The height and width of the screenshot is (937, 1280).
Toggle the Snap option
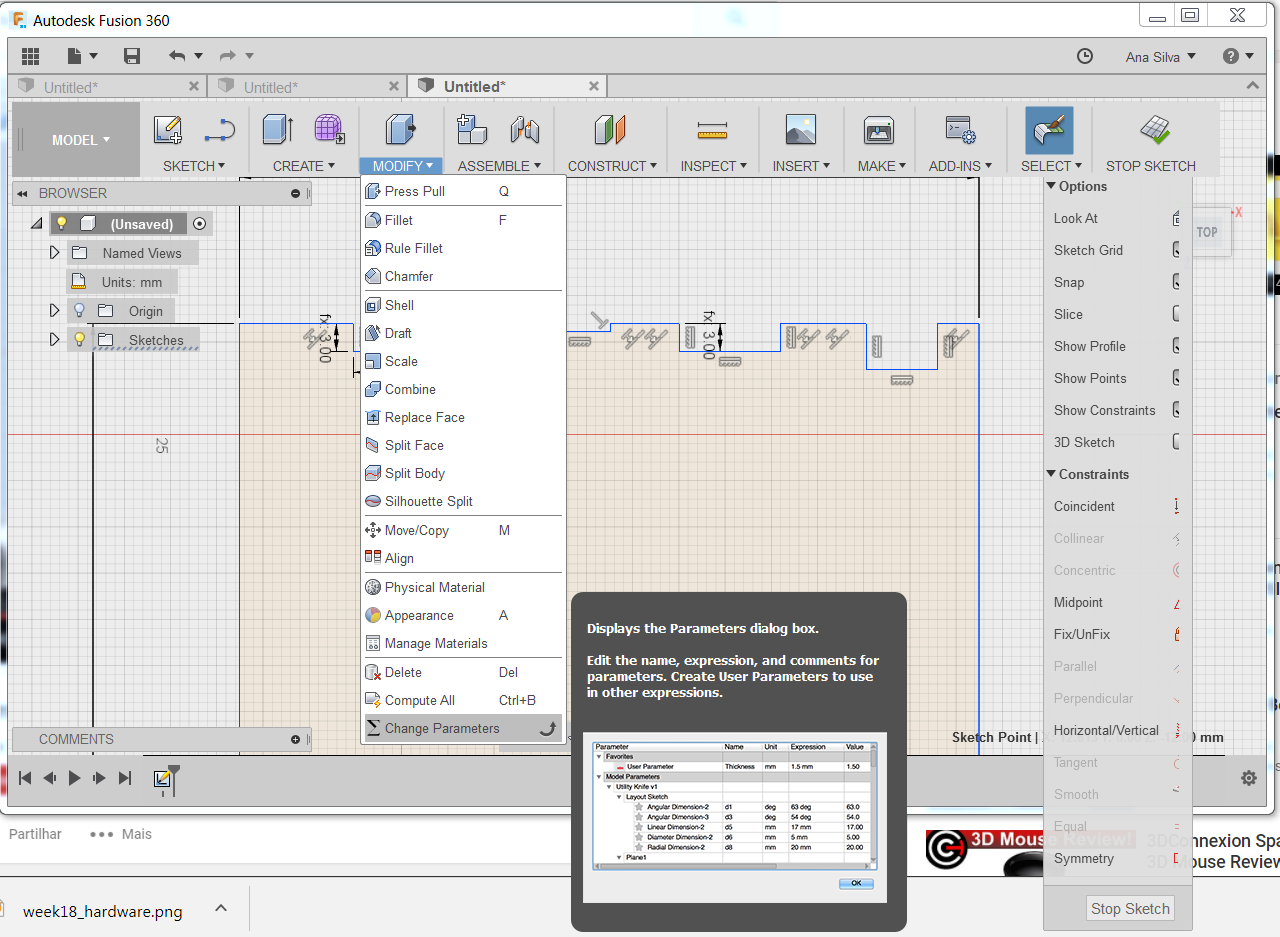[x=1176, y=282]
